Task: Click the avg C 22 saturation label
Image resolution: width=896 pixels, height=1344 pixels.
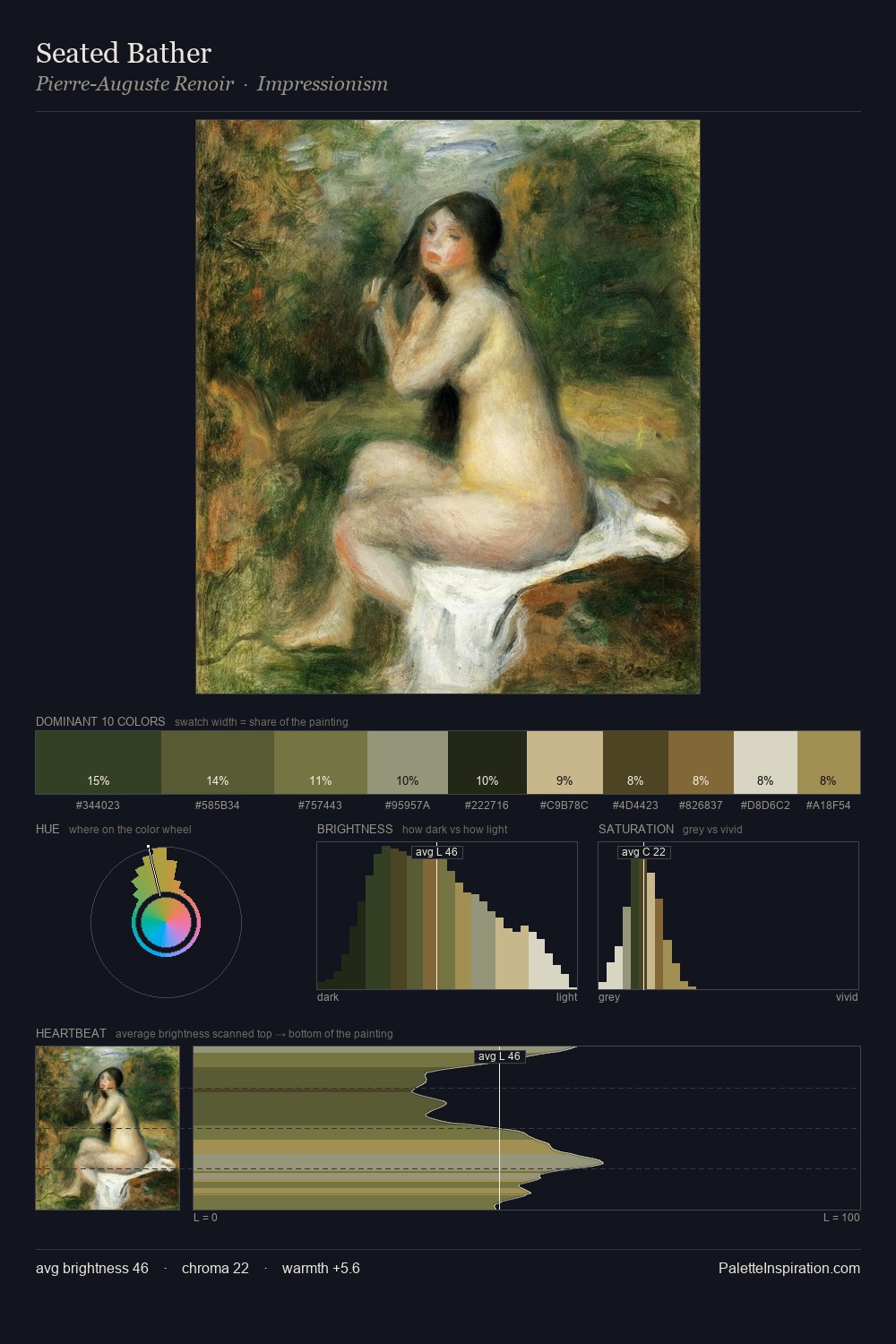Action: 643,852
